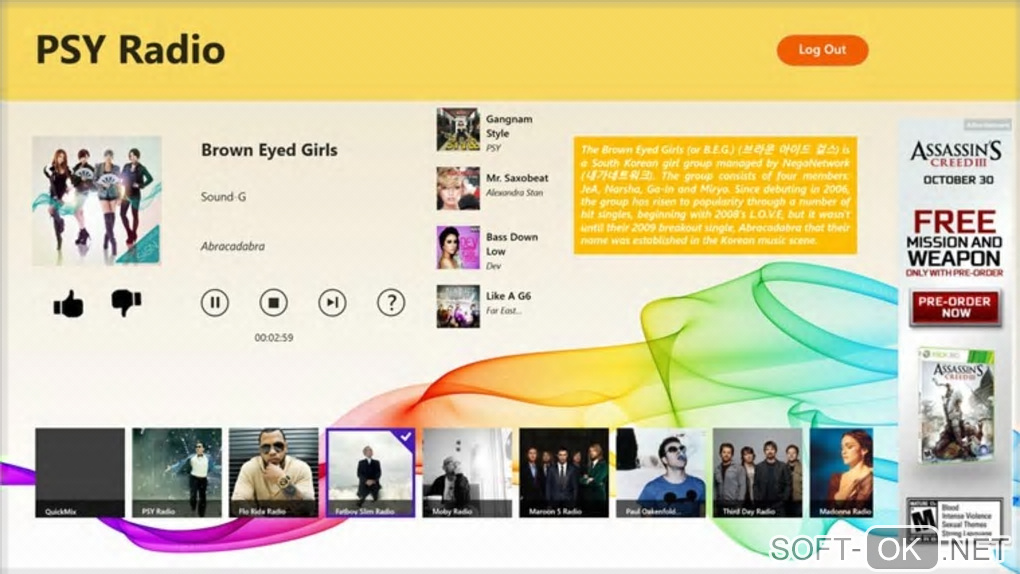Click the PSY Radio page title

tap(131, 50)
